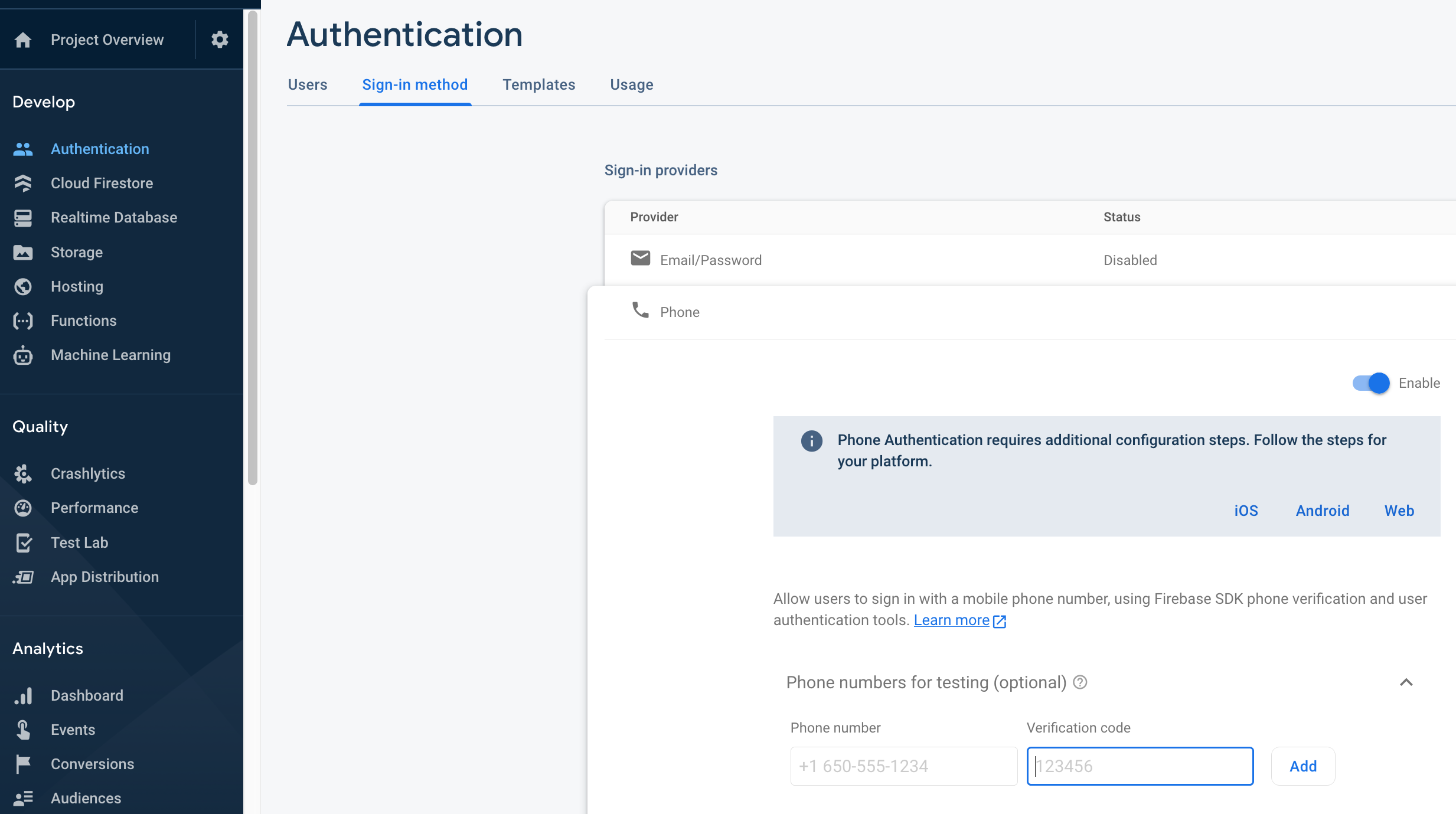Click the Authentication people icon in sidebar
The width and height of the screenshot is (1456, 814).
23,149
